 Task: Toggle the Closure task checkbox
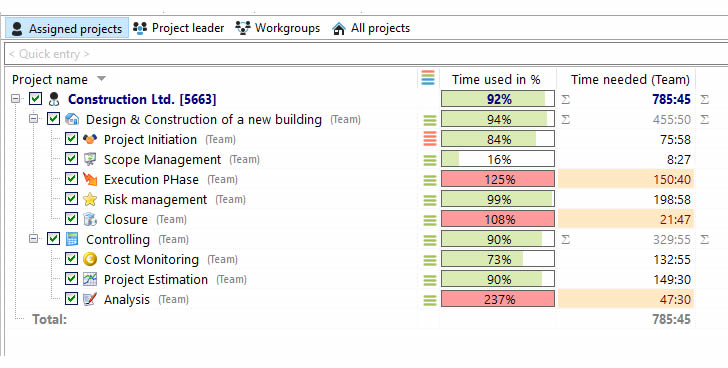point(71,219)
